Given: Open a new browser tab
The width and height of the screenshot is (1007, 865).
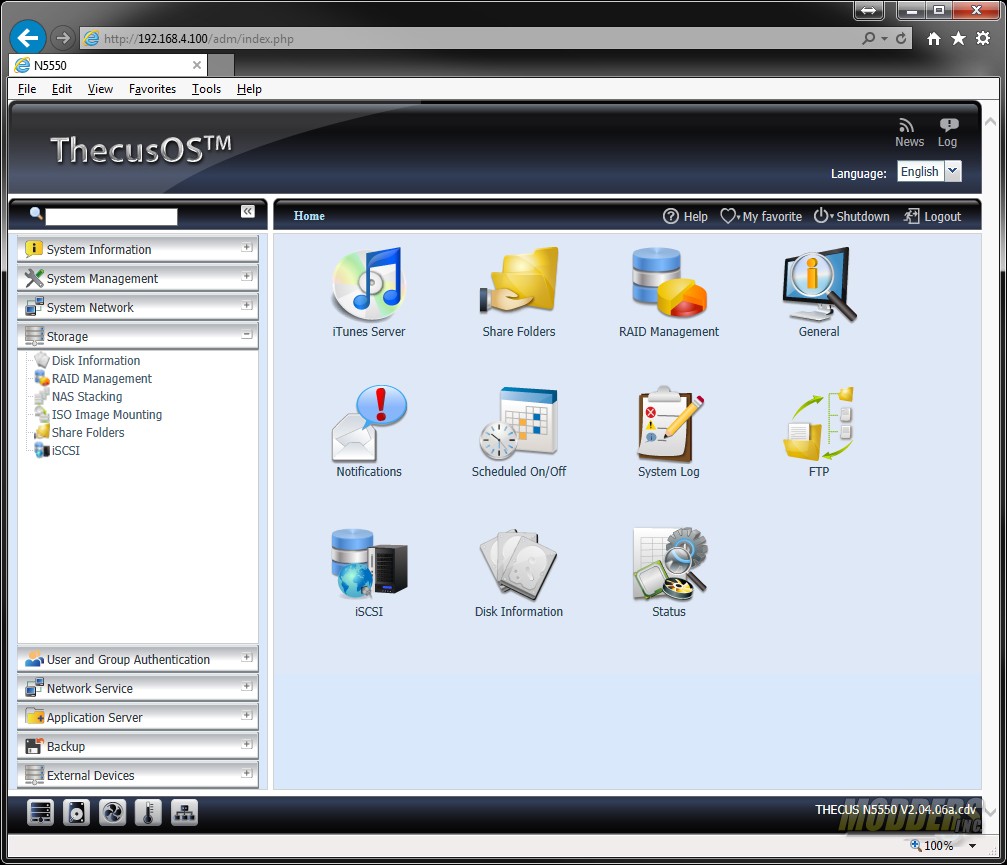Looking at the screenshot, I should (221, 65).
